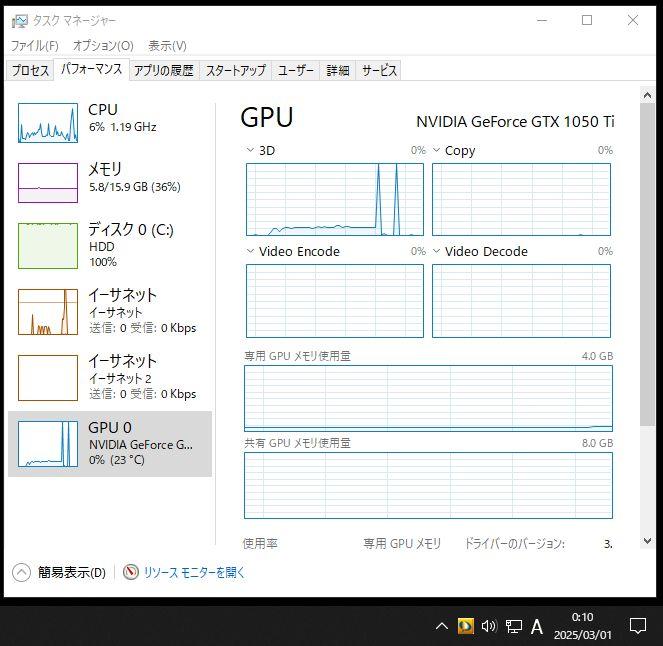Select the メモリ usage graph thumbnail
This screenshot has width=663, height=646.
tap(48, 183)
